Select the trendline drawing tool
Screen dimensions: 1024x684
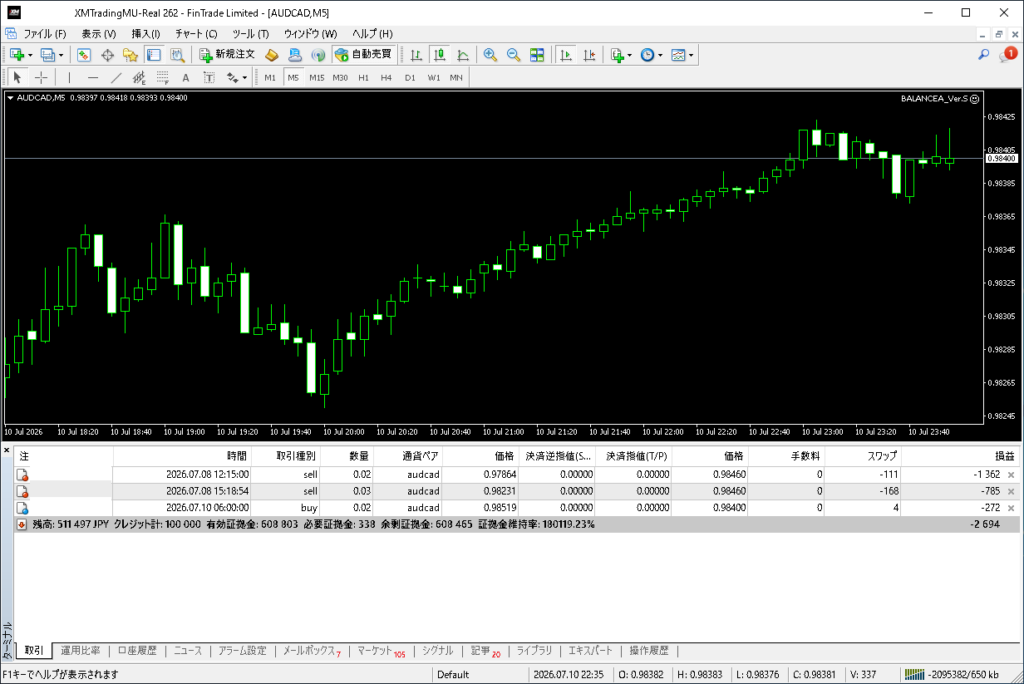(116, 78)
